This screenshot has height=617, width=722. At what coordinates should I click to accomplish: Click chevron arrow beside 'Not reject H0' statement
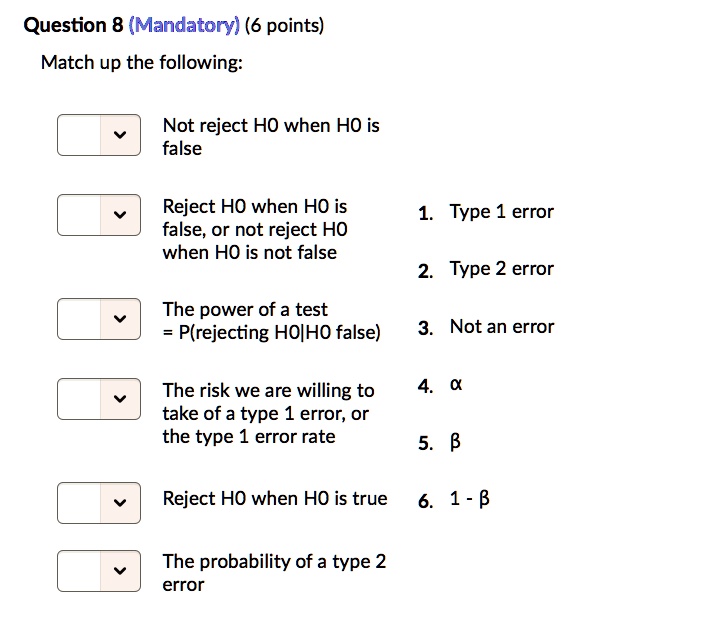(120, 135)
